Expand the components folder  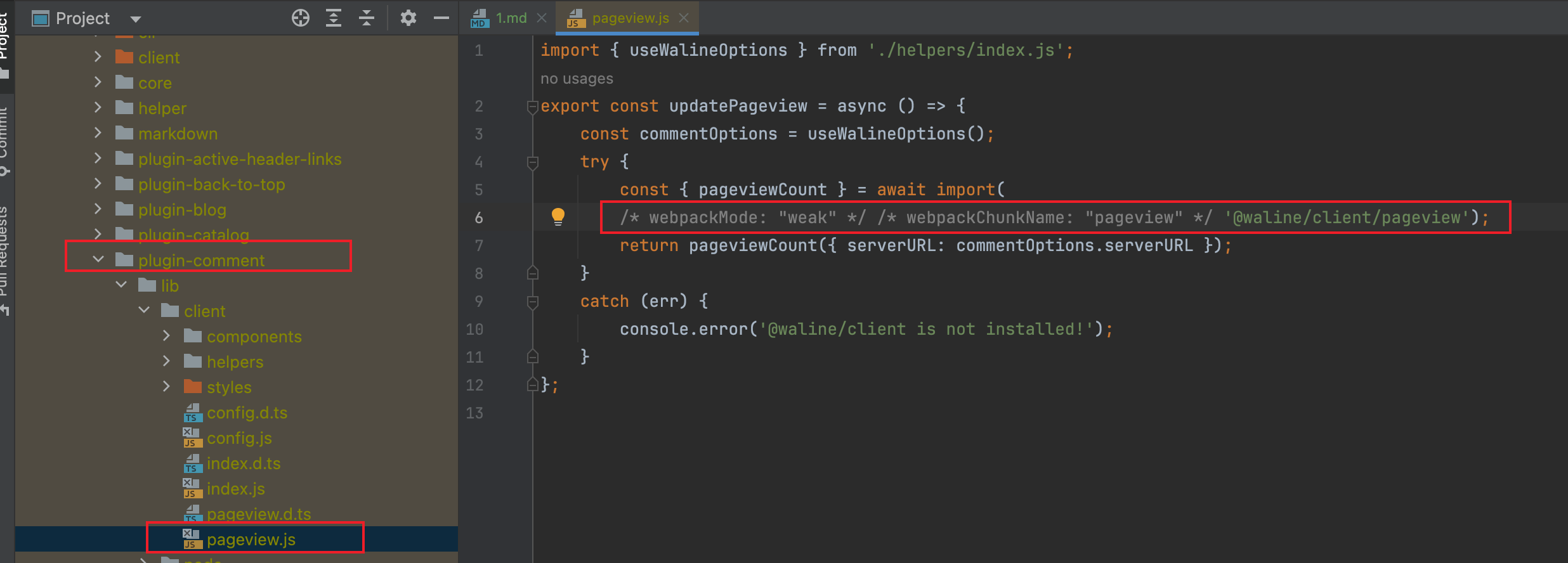pos(167,336)
